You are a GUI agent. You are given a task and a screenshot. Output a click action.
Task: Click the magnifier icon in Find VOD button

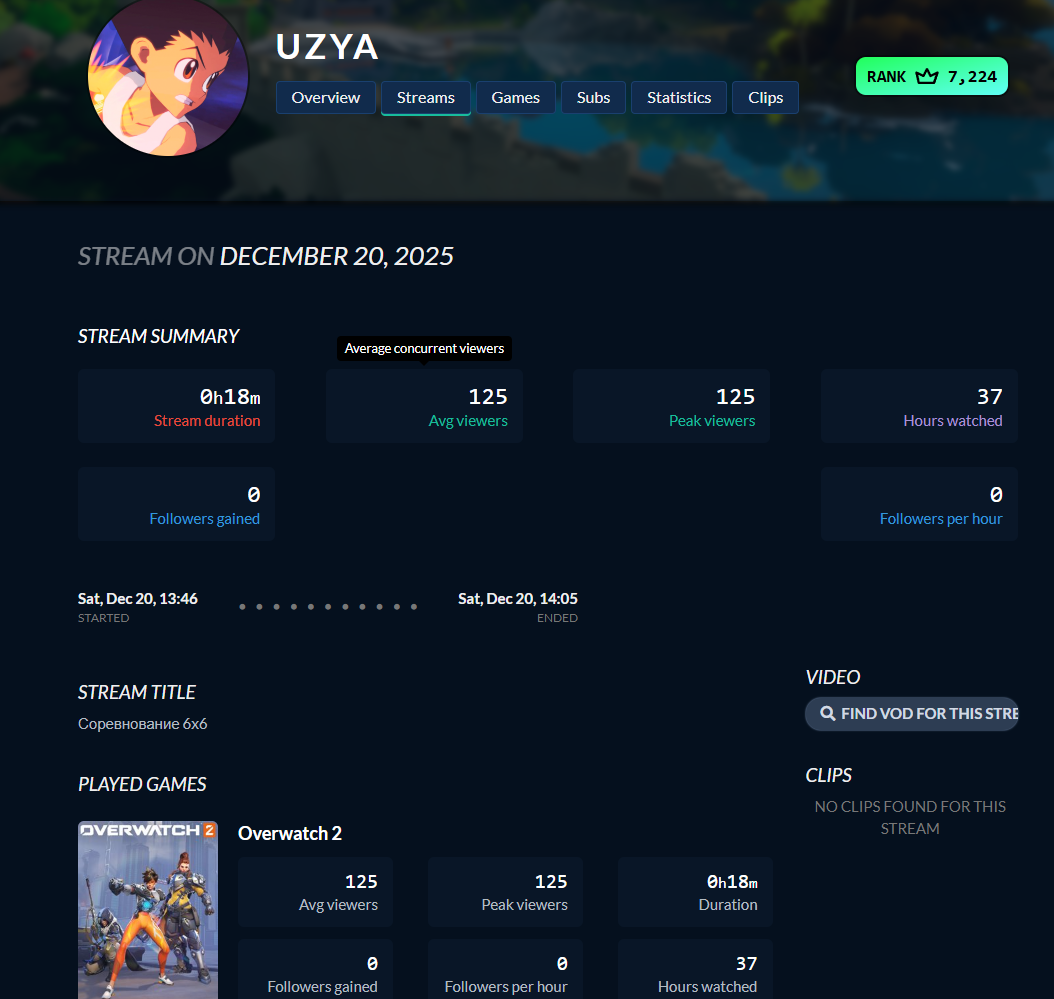(x=828, y=713)
